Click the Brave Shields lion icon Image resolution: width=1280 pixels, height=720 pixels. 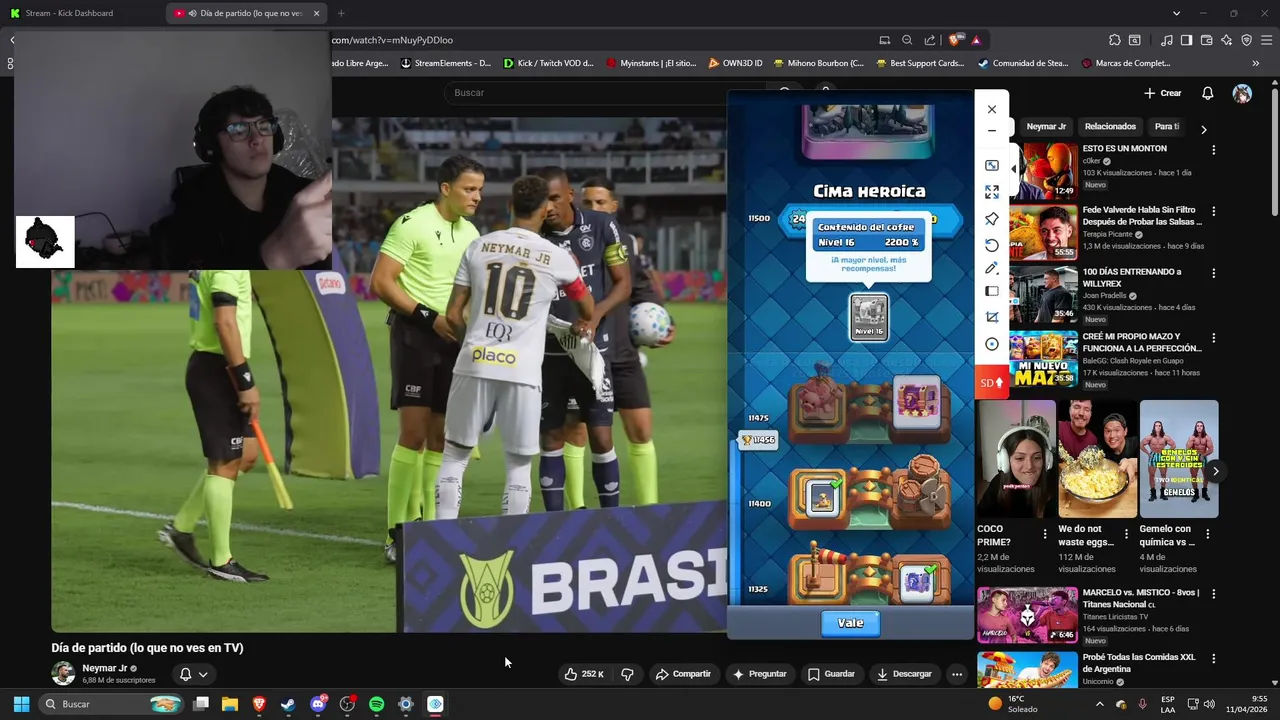(956, 40)
